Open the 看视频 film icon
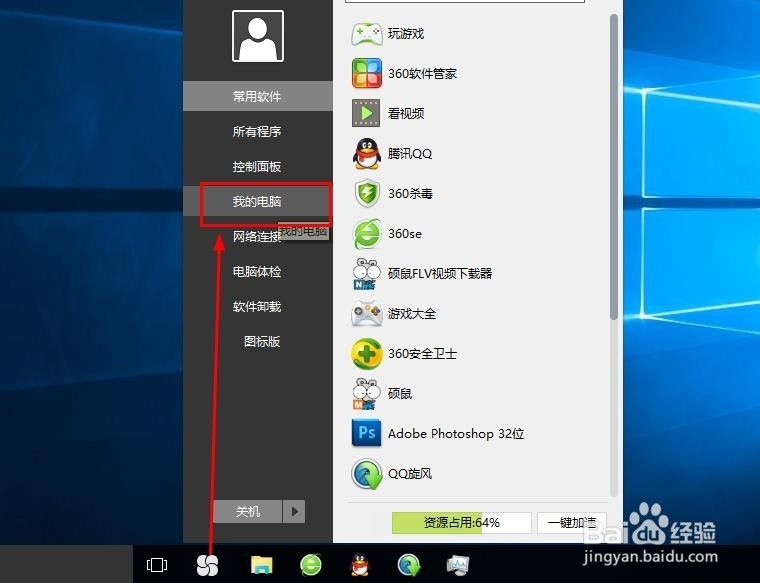 (x=366, y=113)
